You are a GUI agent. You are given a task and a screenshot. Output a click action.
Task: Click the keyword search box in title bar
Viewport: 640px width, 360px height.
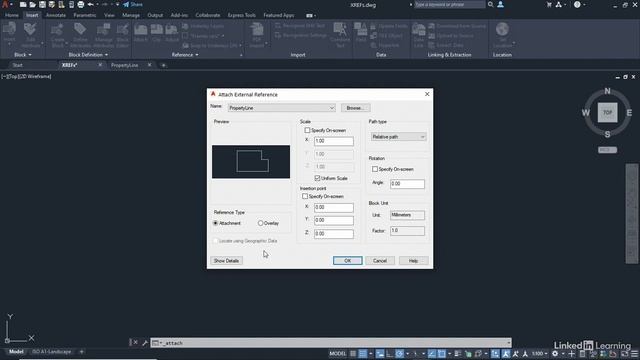tap(450, 4)
